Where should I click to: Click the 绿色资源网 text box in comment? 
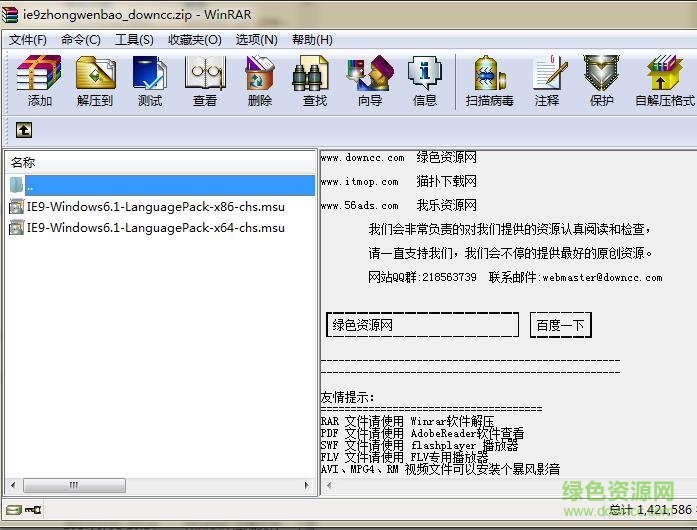tap(422, 325)
